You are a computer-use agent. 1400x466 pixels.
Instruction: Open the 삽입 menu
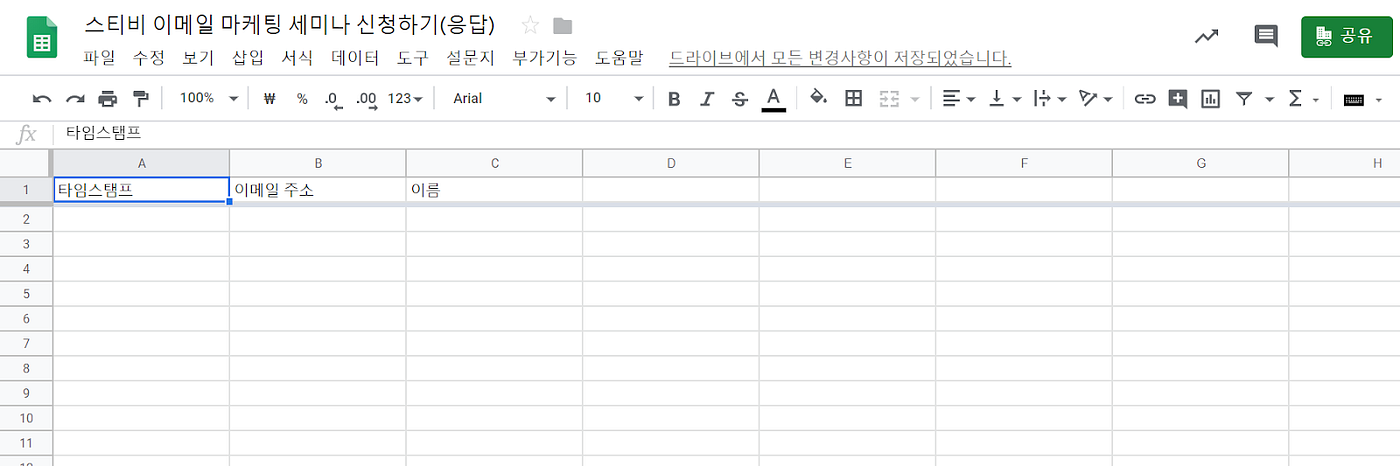(248, 58)
